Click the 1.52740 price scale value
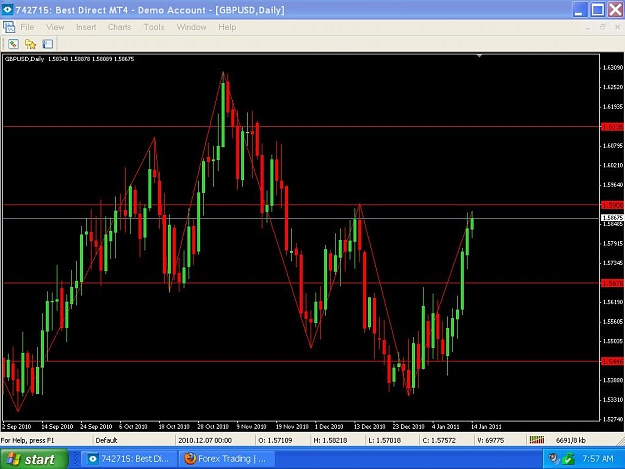Image resolution: width=625 pixels, height=469 pixels. click(612, 419)
